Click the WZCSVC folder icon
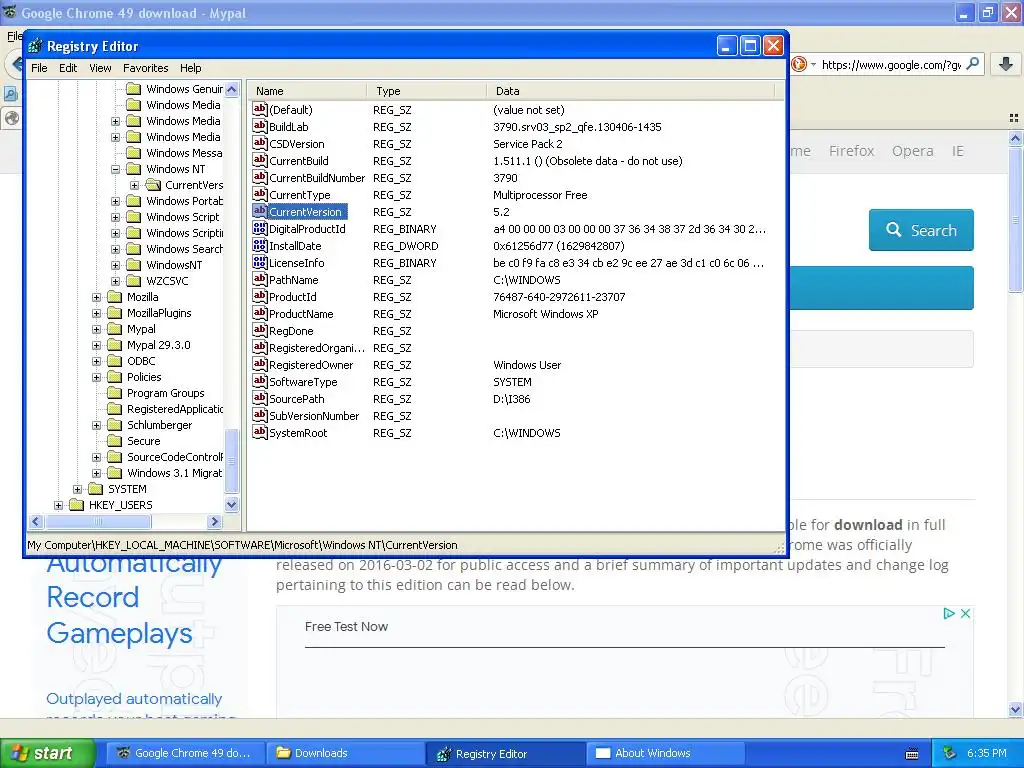 [x=134, y=281]
